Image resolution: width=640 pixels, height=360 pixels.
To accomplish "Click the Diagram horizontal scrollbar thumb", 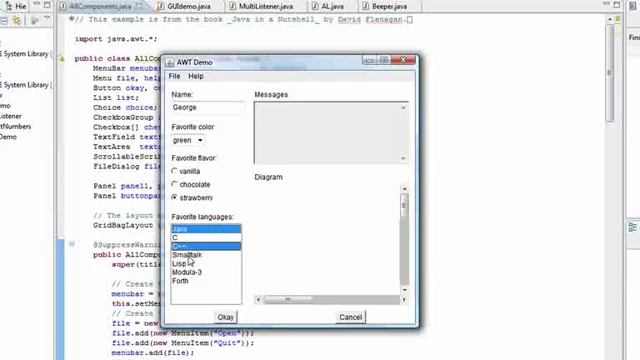I will tap(287, 300).
